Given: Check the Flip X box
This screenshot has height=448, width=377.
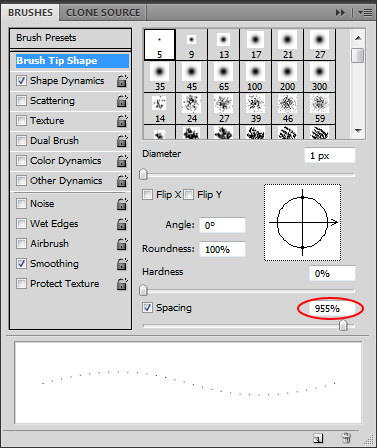Looking at the screenshot, I should point(147,194).
